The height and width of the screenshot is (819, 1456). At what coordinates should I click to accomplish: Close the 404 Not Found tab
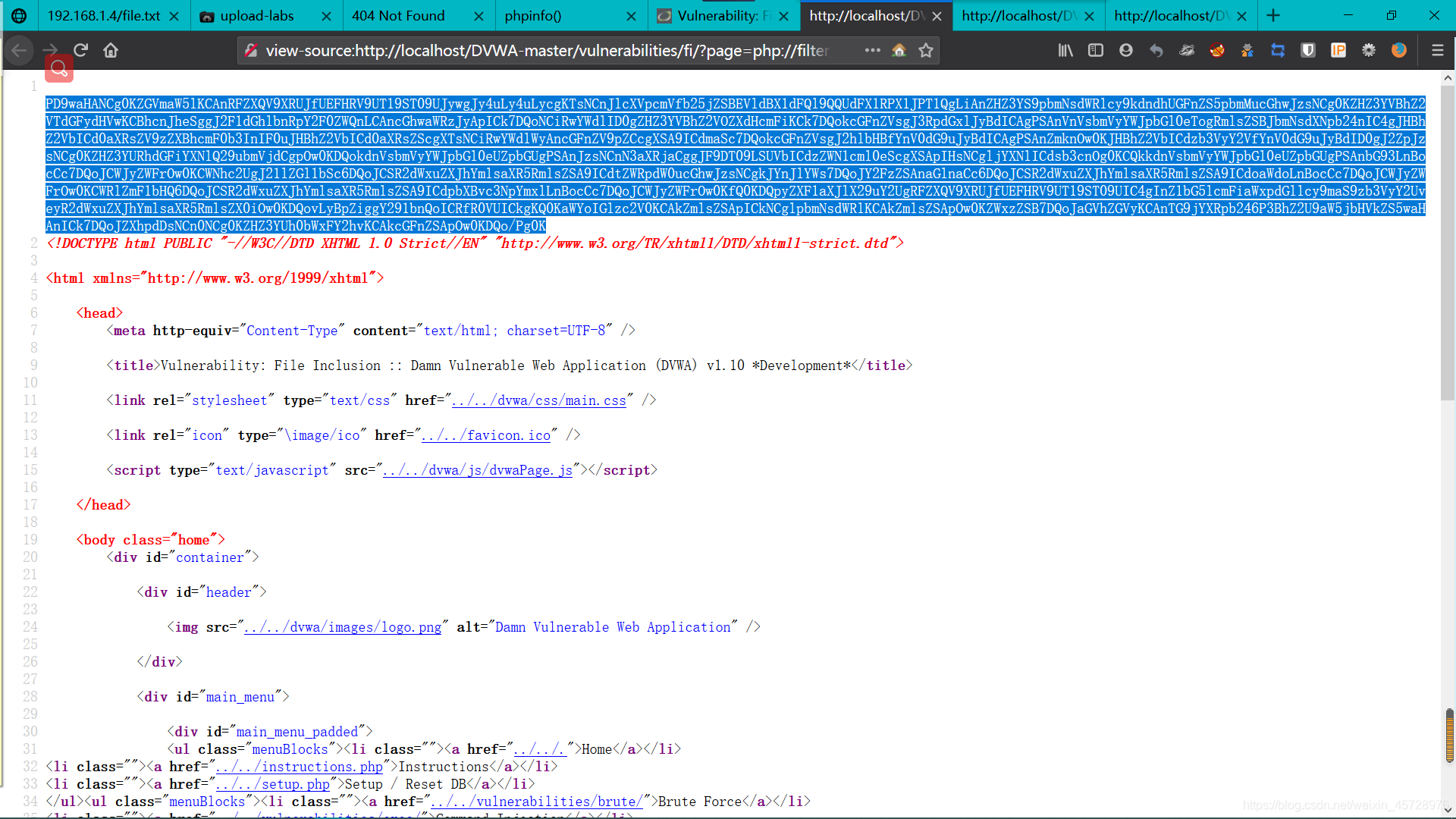pos(479,16)
